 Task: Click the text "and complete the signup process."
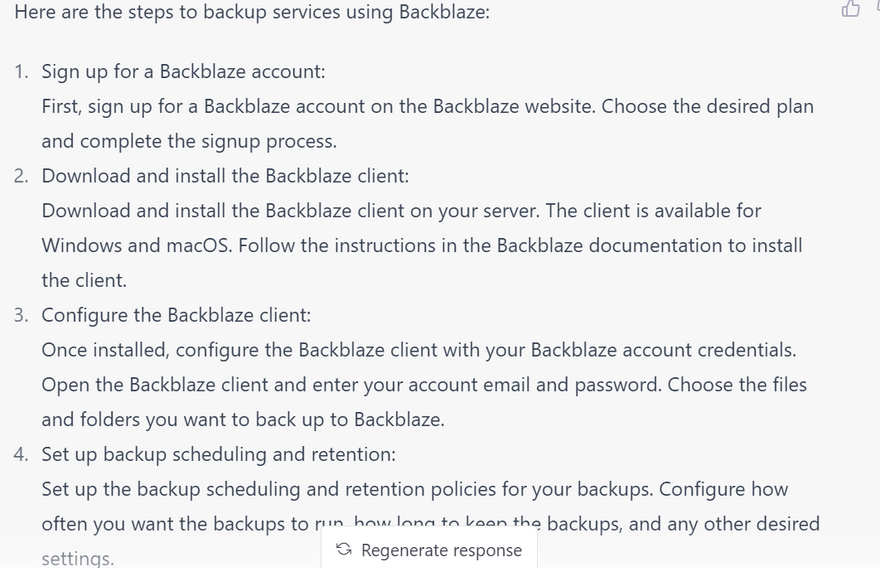pos(189,142)
